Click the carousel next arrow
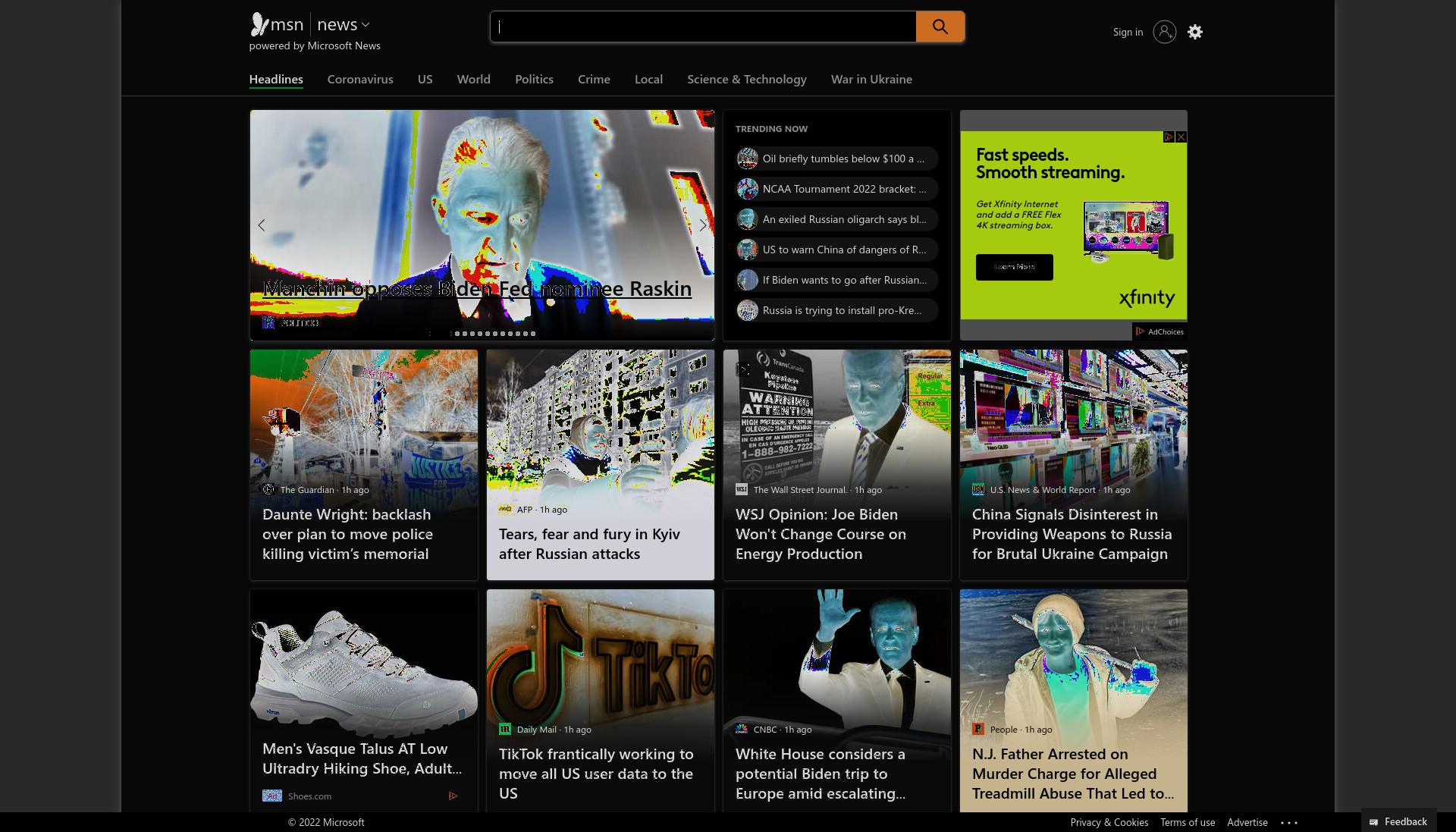This screenshot has height=832, width=1456. (703, 225)
